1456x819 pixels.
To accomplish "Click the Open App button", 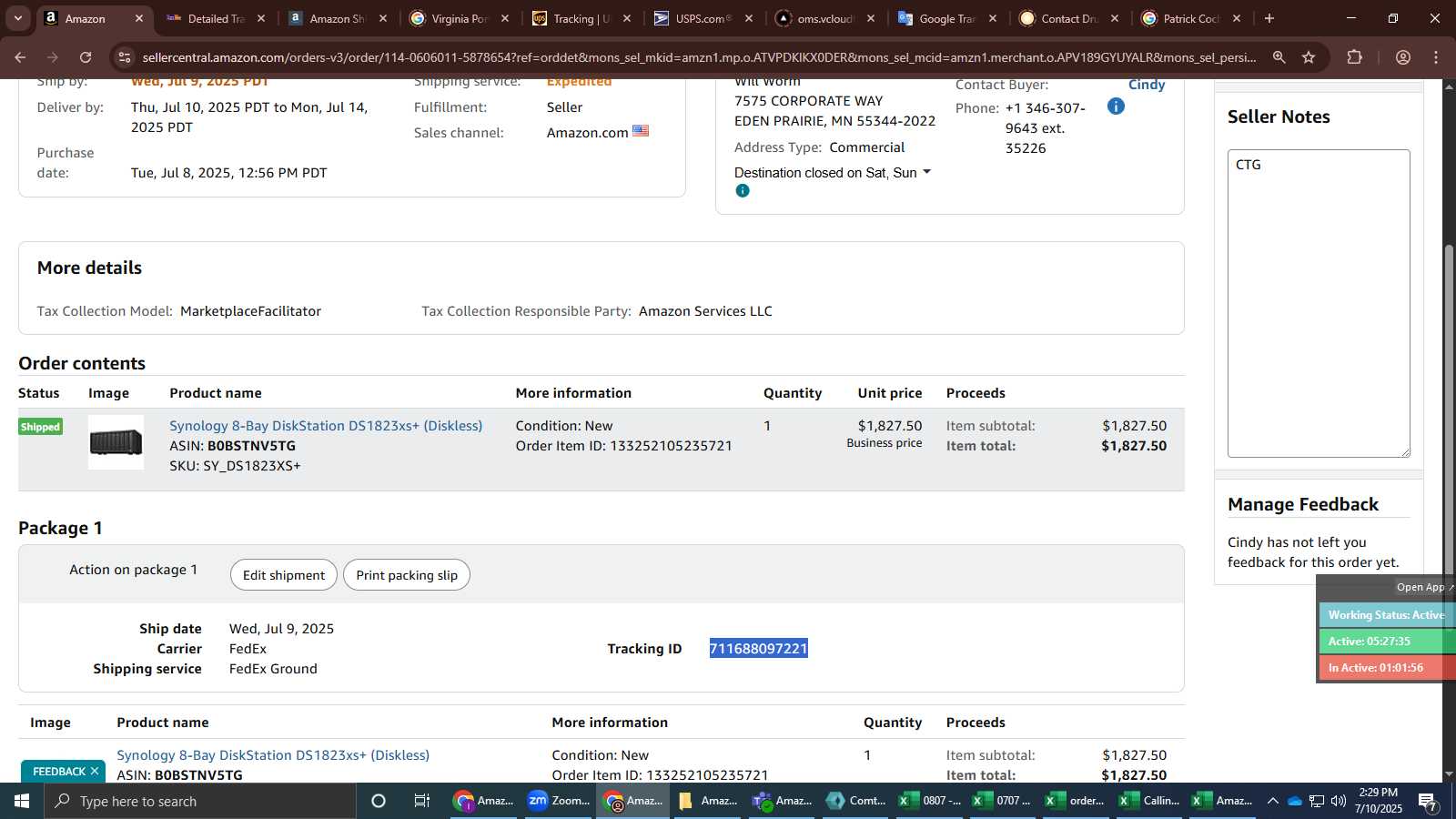I will [x=1424, y=587].
